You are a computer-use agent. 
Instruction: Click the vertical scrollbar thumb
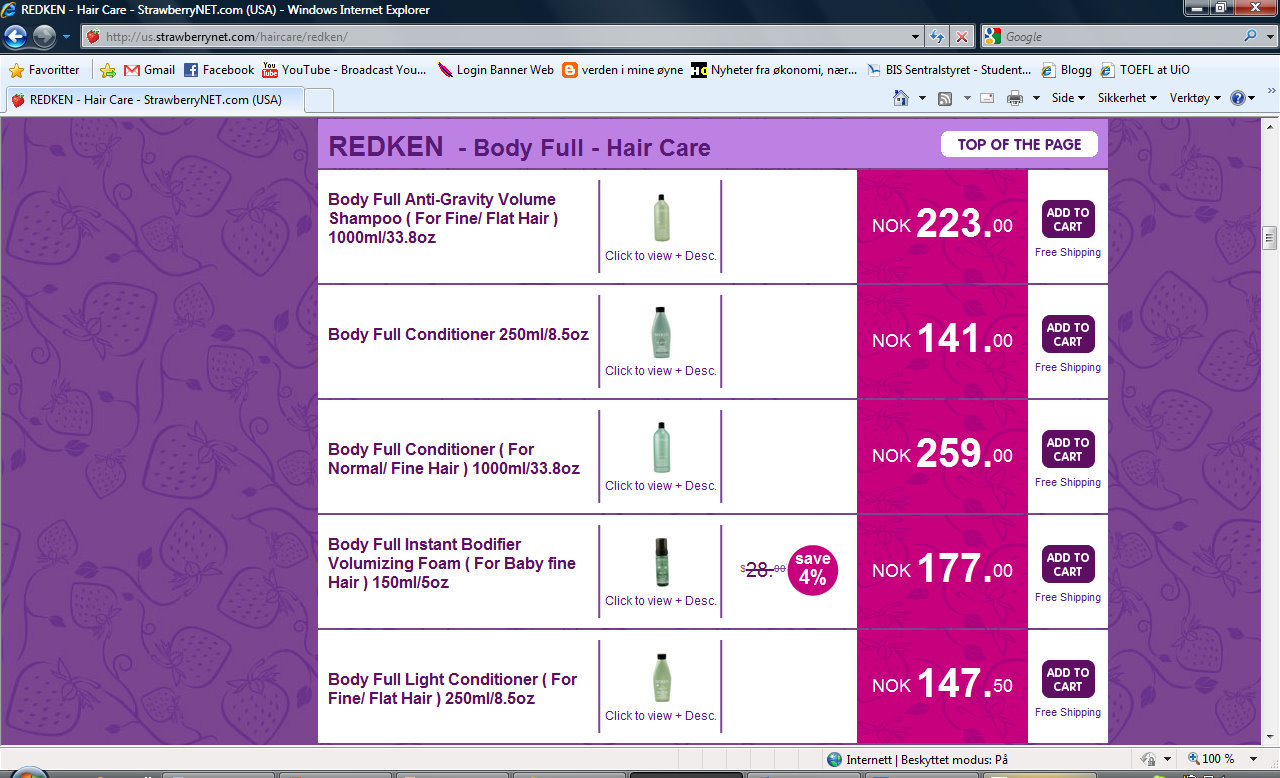click(1270, 237)
